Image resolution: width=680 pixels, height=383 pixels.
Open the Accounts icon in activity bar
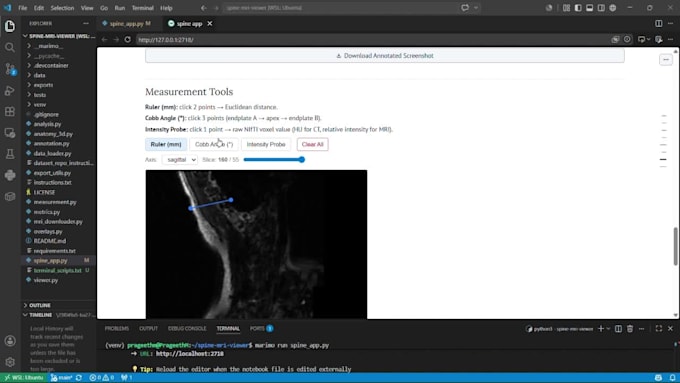point(10,341)
